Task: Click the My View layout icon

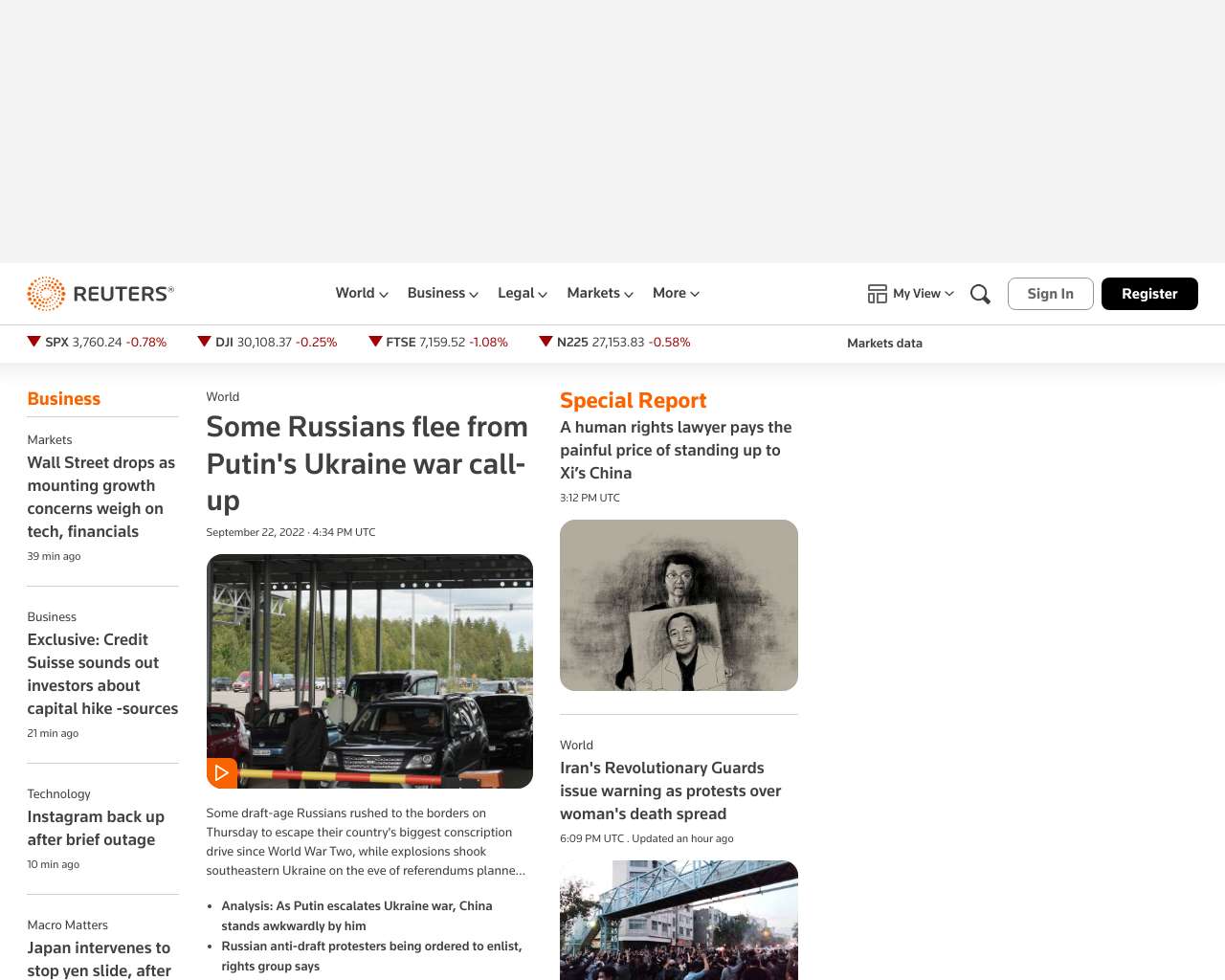Action: pyautogui.click(x=878, y=294)
